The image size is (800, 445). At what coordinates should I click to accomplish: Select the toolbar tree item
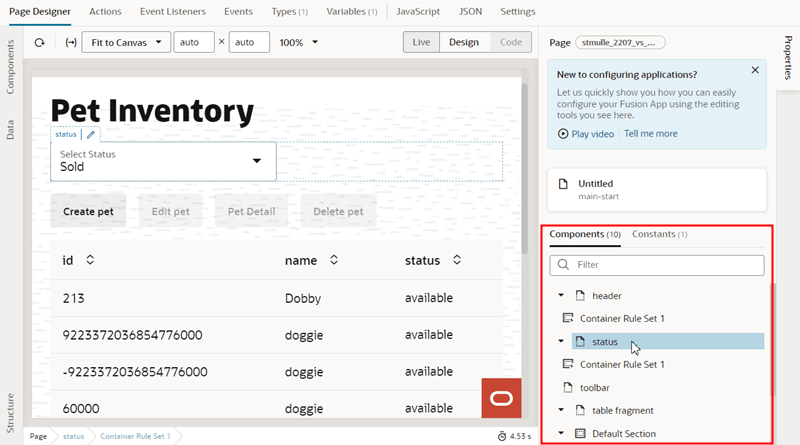[x=594, y=387]
